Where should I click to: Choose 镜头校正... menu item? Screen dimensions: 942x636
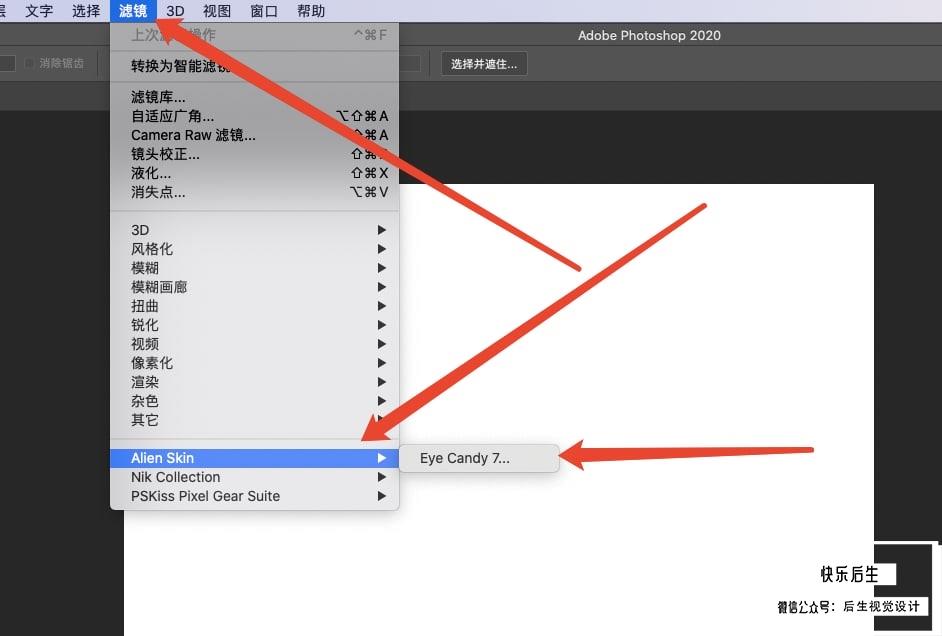point(254,154)
